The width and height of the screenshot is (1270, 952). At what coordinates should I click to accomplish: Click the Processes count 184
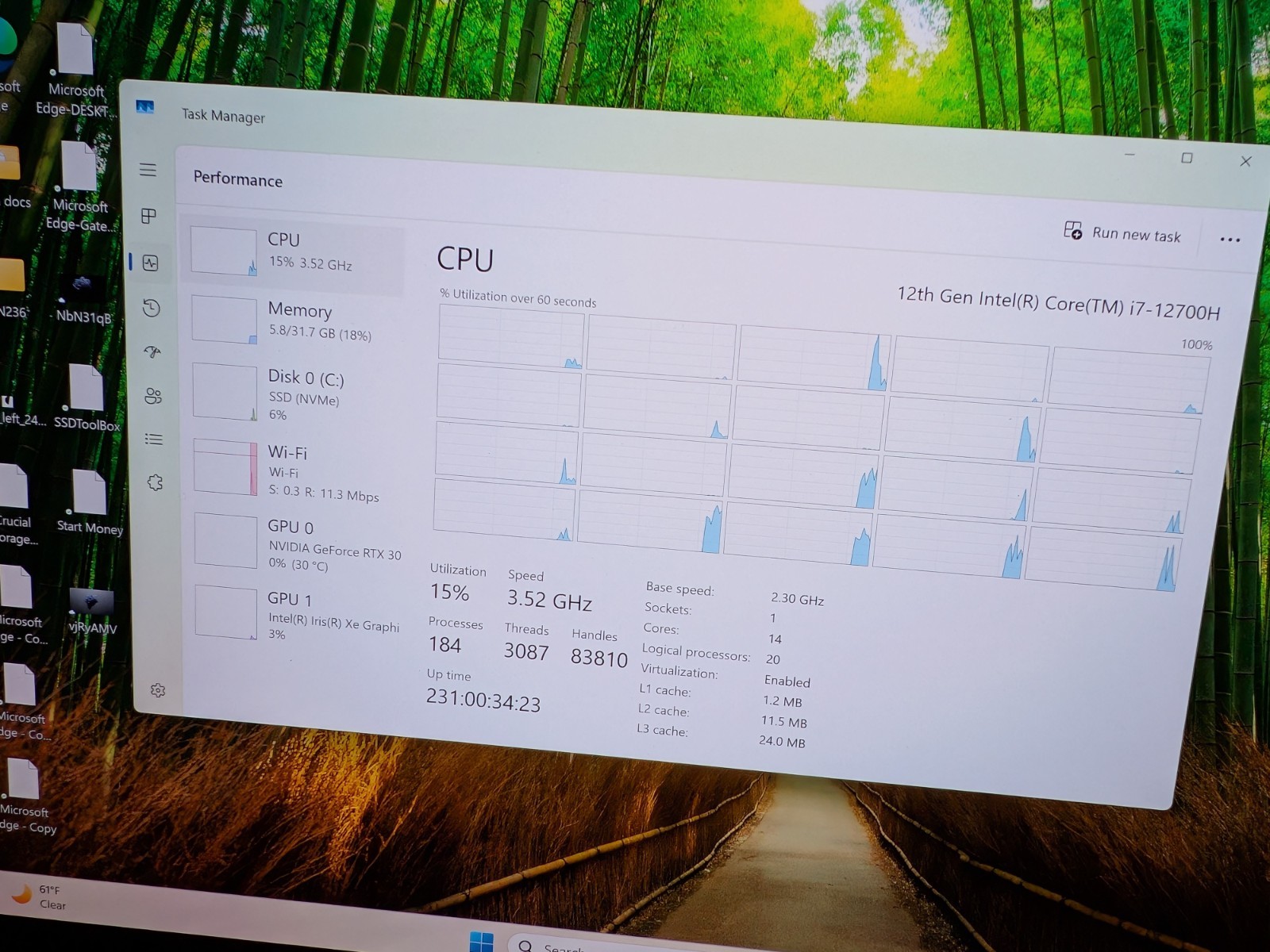tap(444, 645)
